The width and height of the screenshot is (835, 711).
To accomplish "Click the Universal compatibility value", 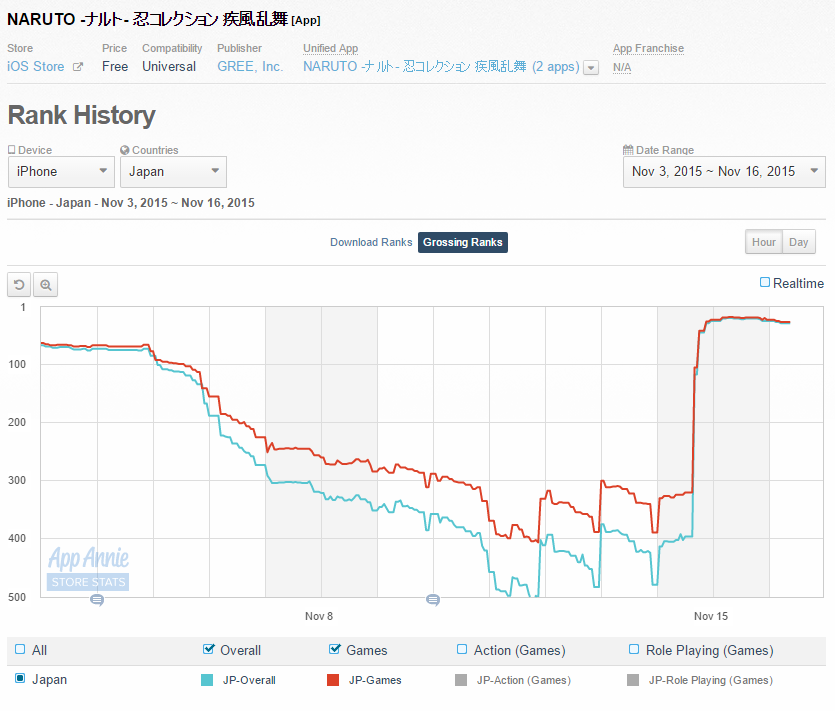I will pos(169,67).
